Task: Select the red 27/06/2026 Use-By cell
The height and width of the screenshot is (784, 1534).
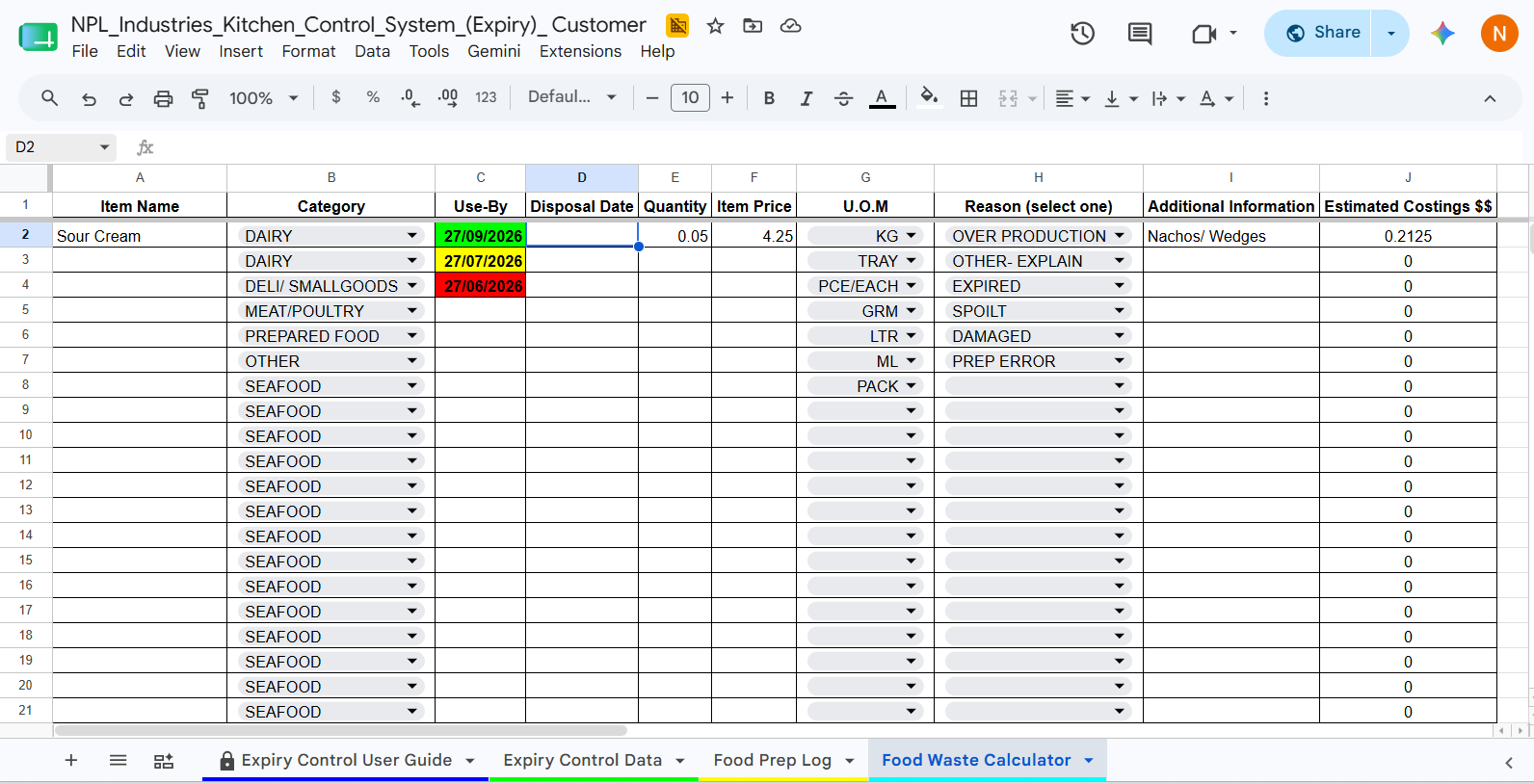Action: pyautogui.click(x=480, y=285)
